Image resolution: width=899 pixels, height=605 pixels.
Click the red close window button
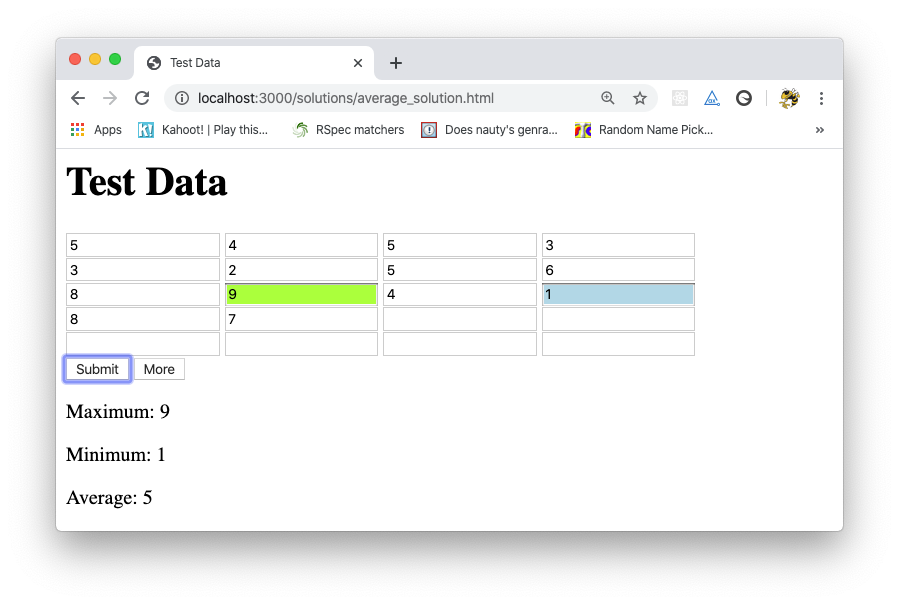pyautogui.click(x=75, y=59)
